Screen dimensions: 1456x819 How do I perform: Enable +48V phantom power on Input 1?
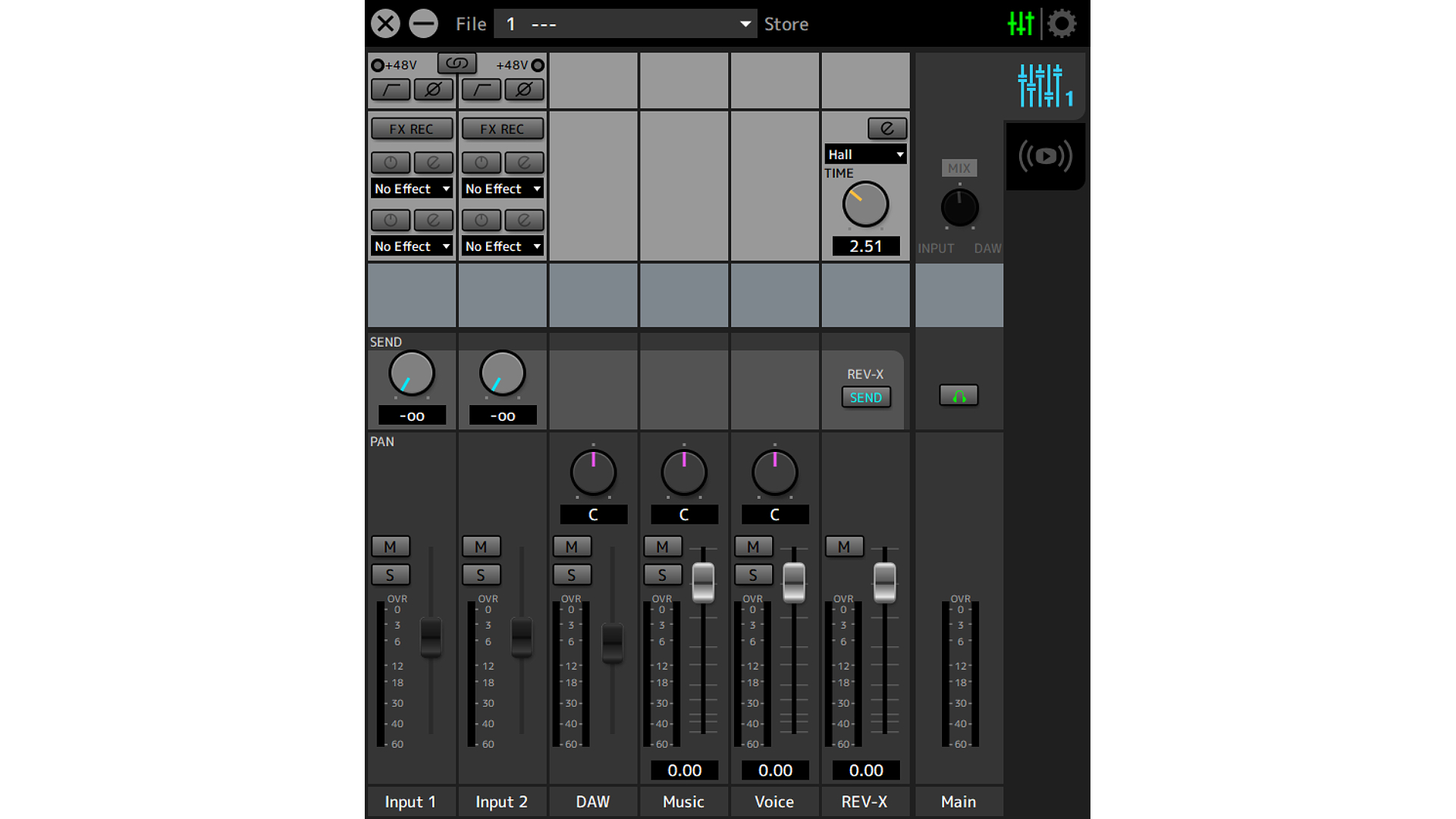378,65
